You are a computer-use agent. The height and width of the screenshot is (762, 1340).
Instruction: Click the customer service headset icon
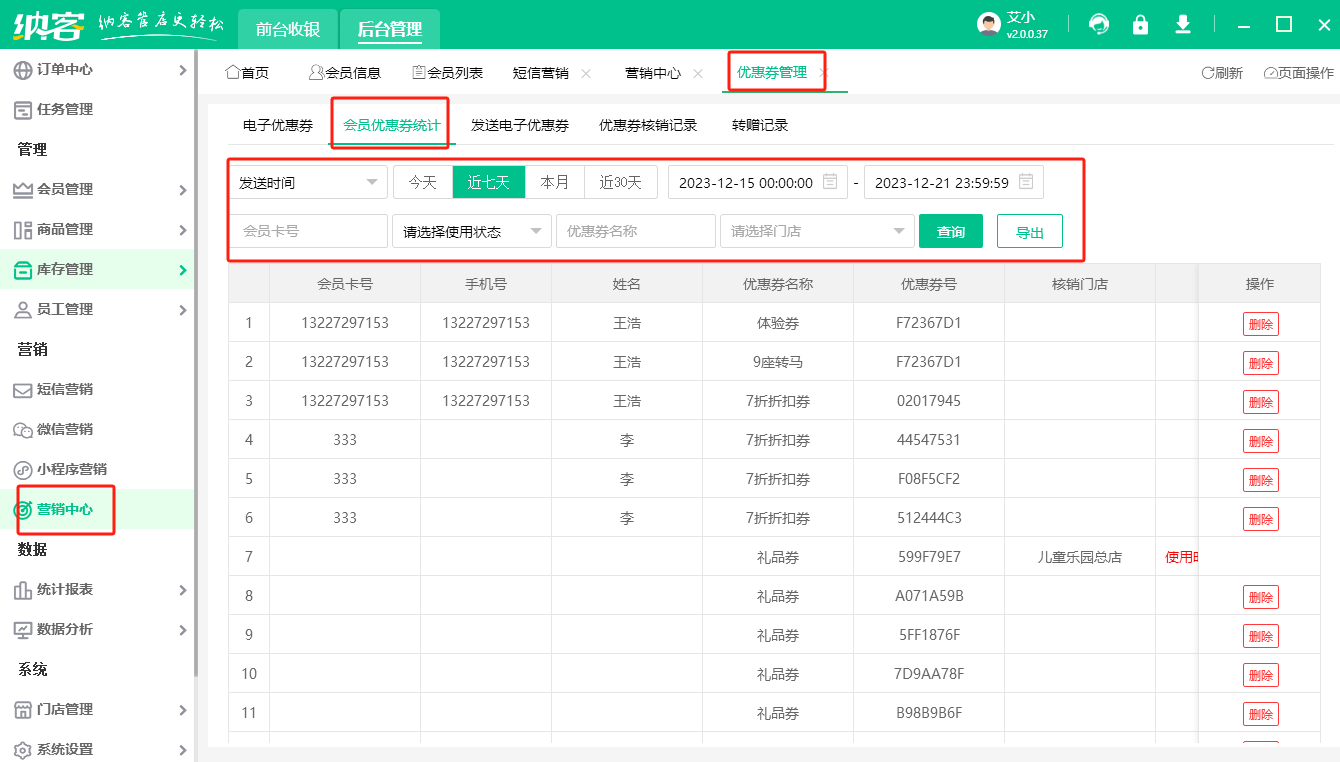pyautogui.click(x=1099, y=25)
